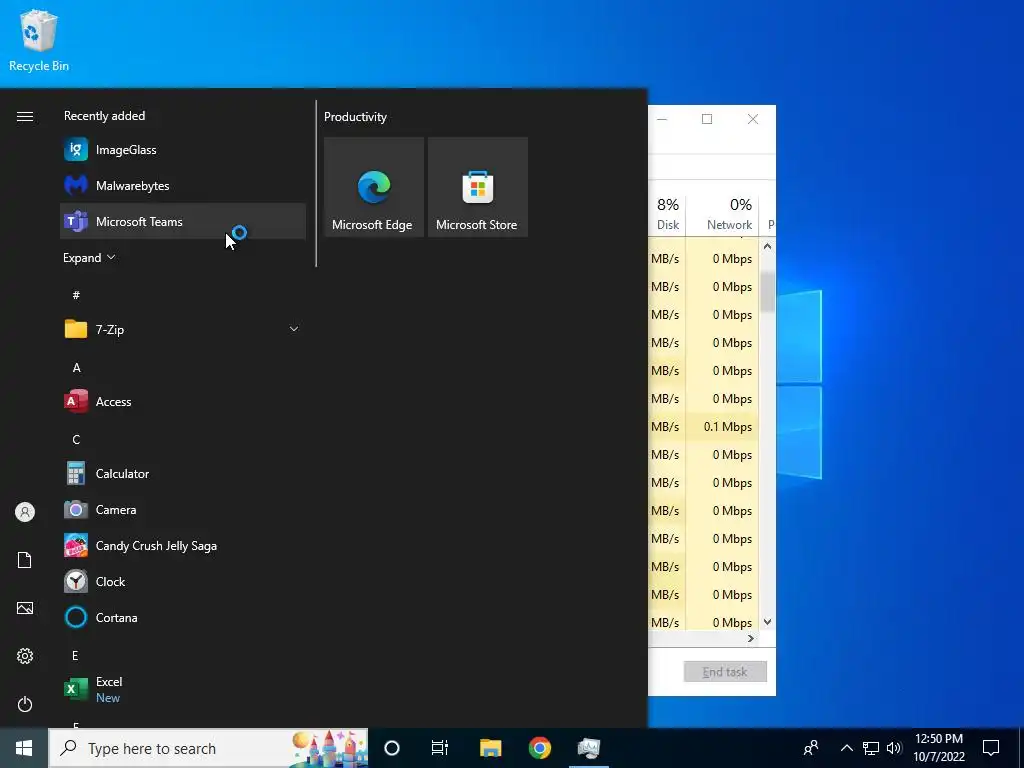
Task: Switch to Task Manager on the taskbar
Action: click(x=589, y=748)
